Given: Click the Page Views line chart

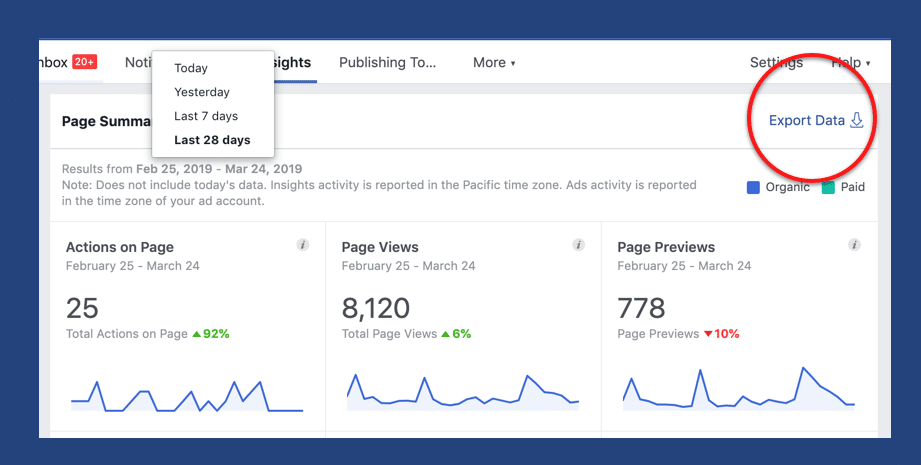Looking at the screenshot, I should pos(463,392).
